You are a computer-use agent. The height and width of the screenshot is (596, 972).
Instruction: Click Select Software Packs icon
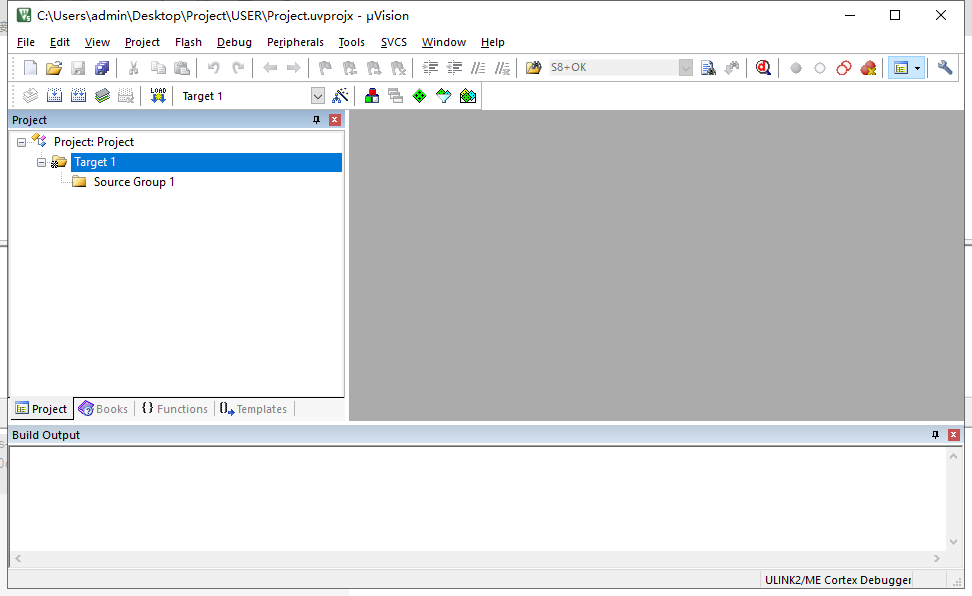(444, 96)
